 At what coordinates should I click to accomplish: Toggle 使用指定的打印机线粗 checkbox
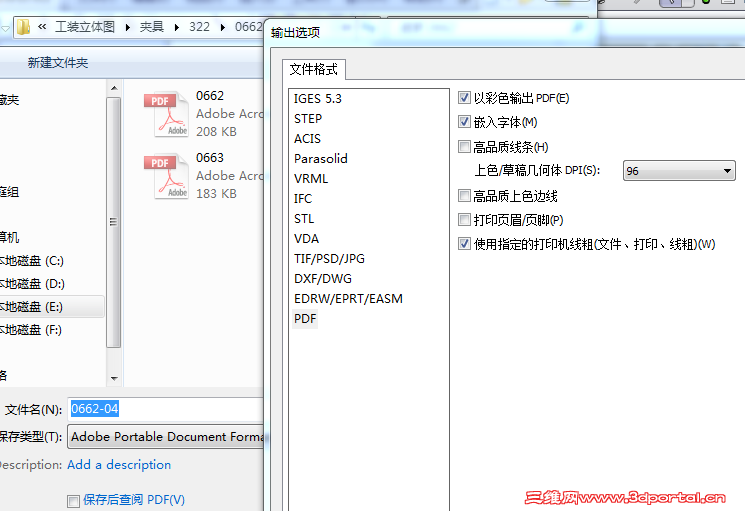coord(464,244)
